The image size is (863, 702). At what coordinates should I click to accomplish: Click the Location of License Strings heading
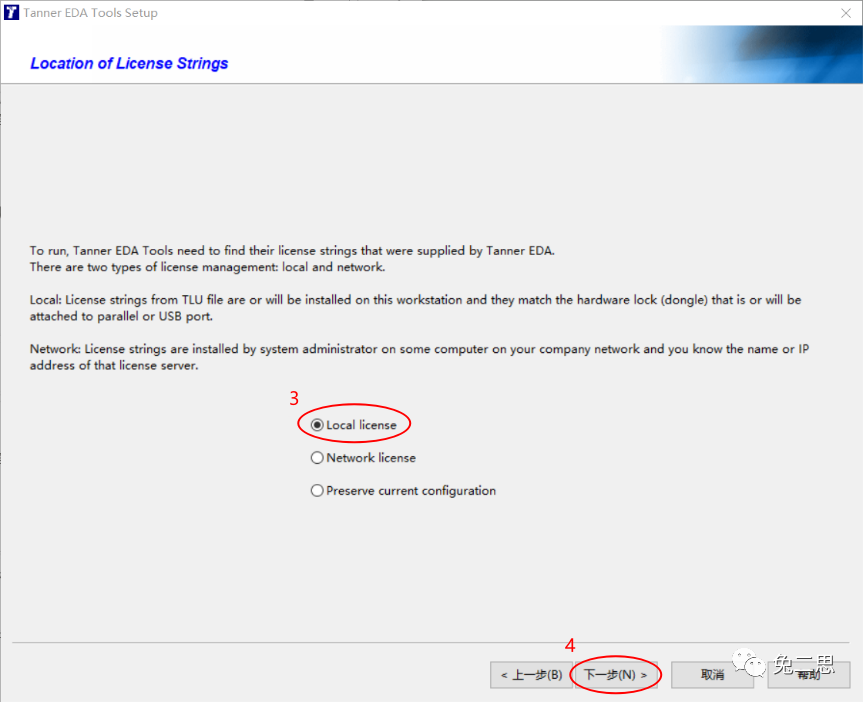[129, 63]
